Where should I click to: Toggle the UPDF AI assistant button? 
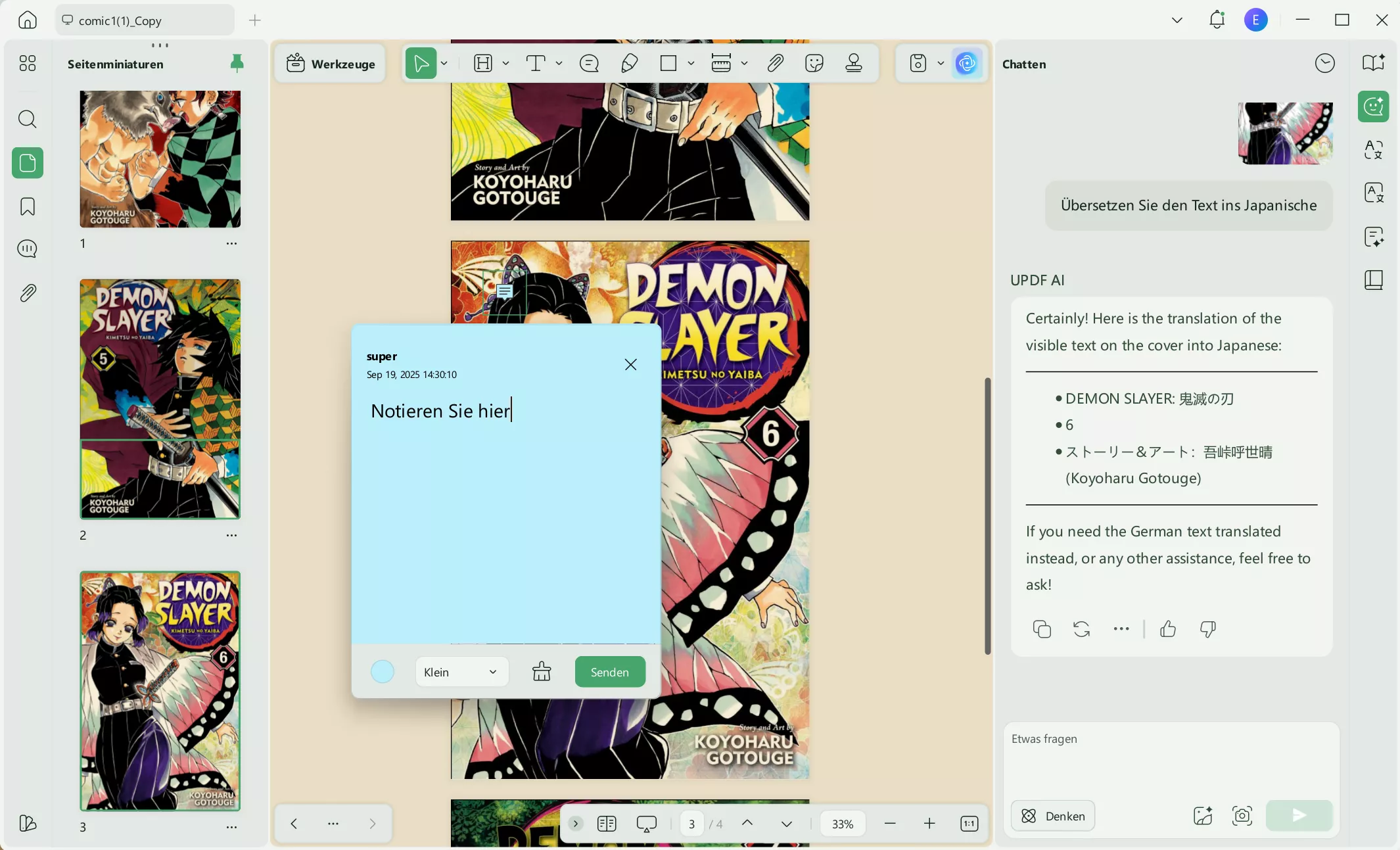[967, 63]
